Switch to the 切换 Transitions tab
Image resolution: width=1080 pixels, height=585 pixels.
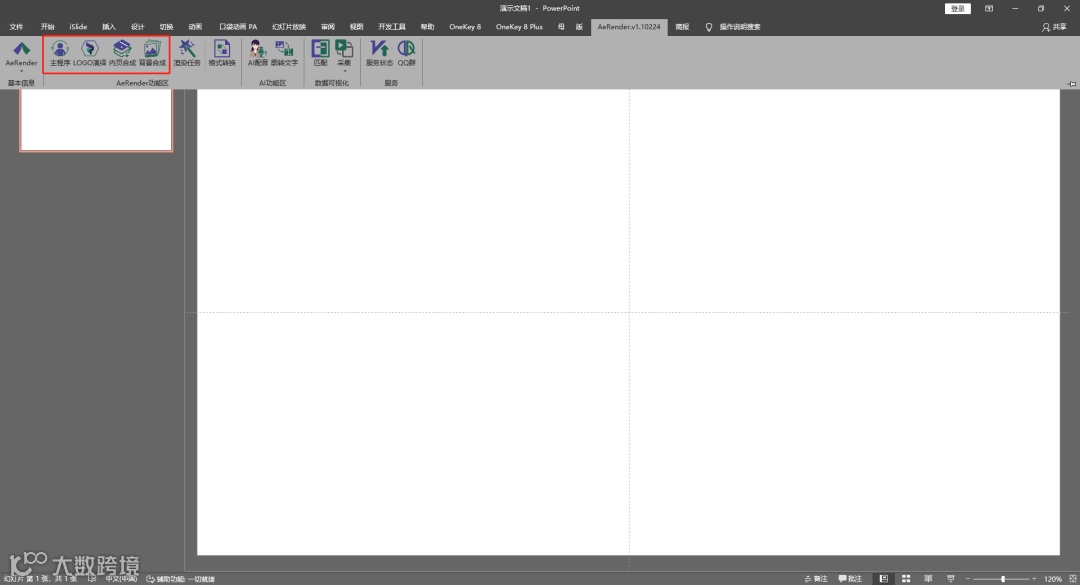pyautogui.click(x=167, y=27)
